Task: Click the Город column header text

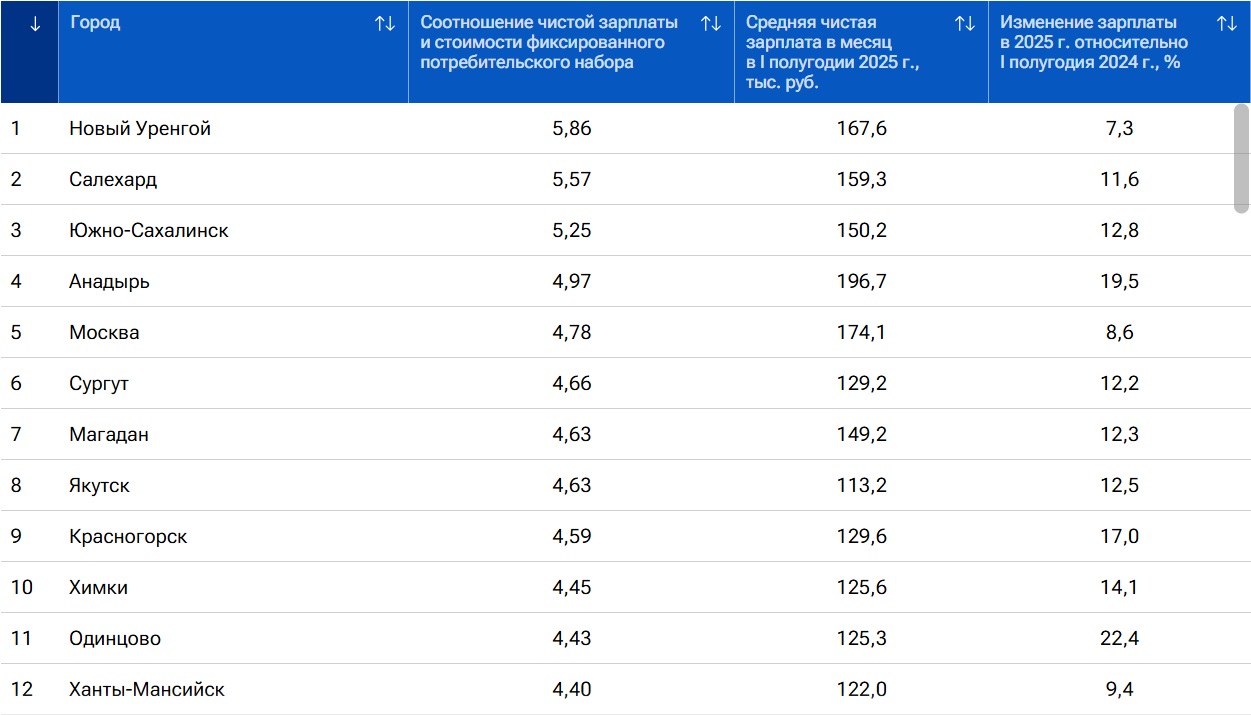Action: click(x=95, y=23)
